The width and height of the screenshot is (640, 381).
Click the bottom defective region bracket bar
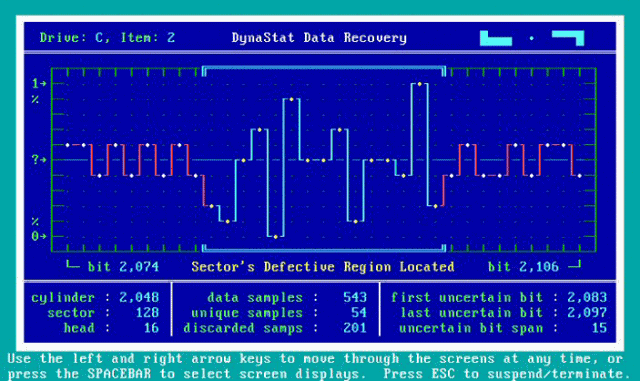(x=324, y=248)
